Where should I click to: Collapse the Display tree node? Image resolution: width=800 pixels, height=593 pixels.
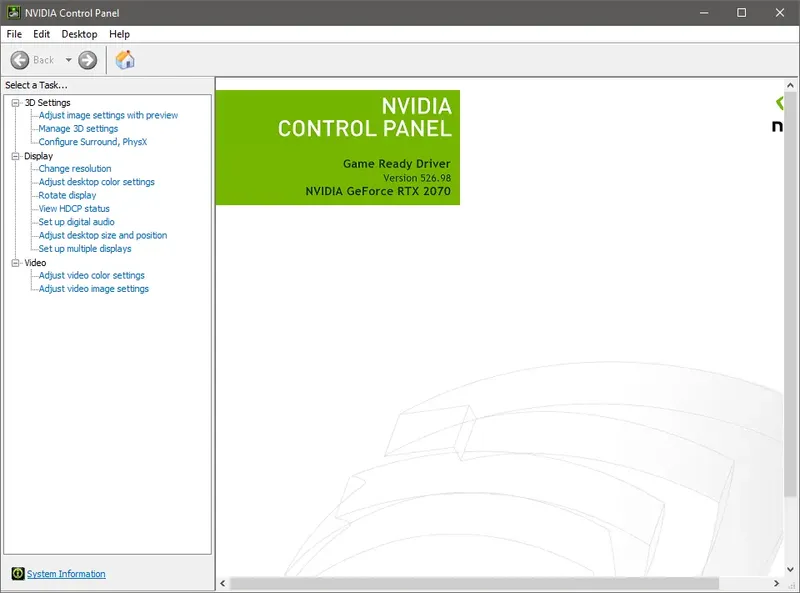click(x=16, y=156)
